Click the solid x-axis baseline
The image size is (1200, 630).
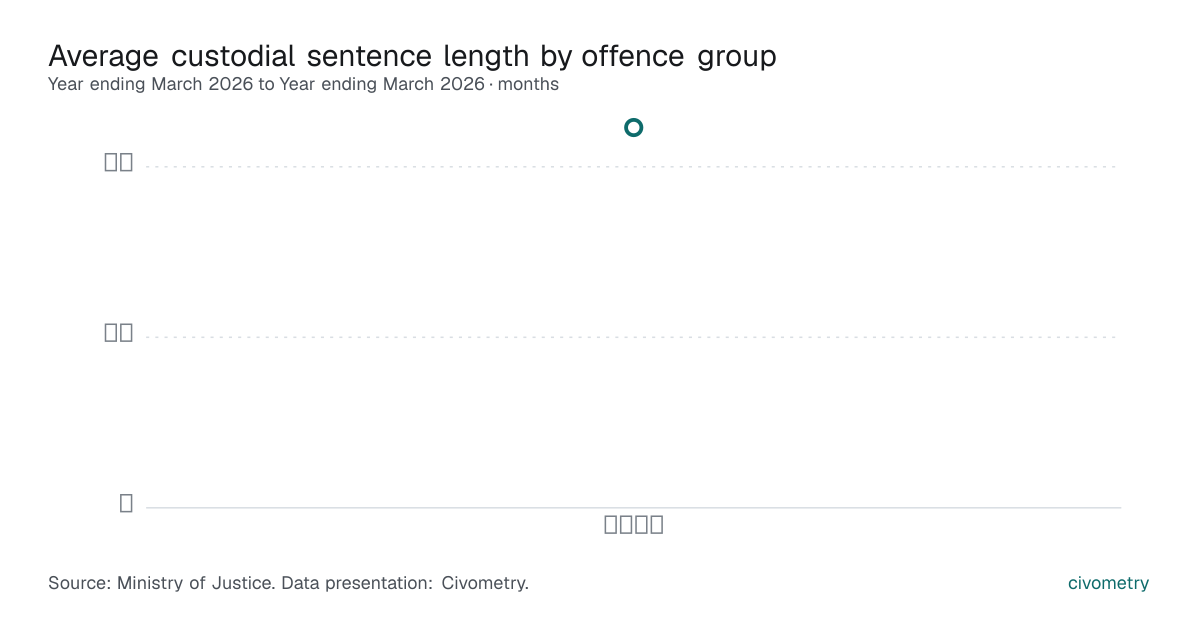[x=633, y=507]
